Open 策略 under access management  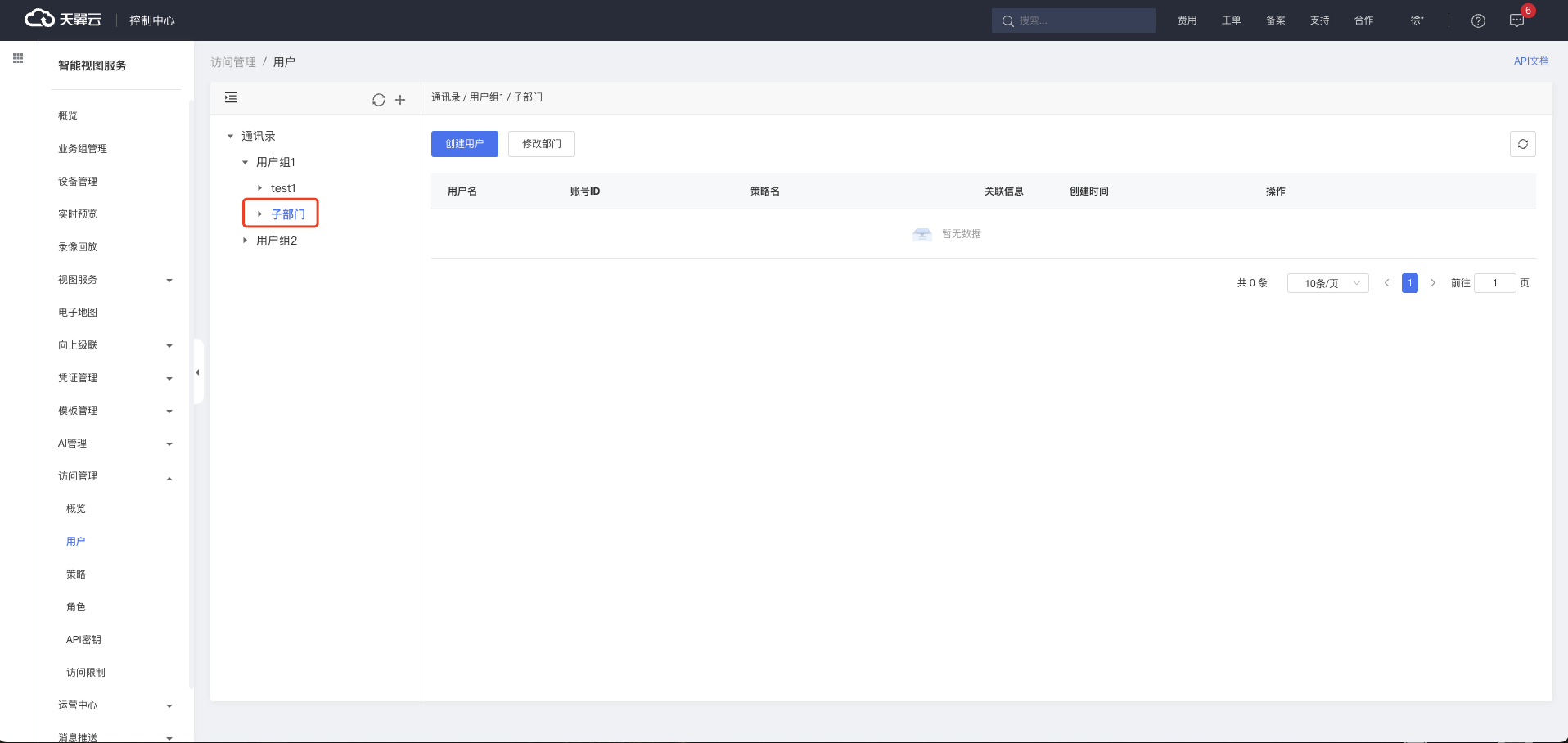[x=76, y=574]
